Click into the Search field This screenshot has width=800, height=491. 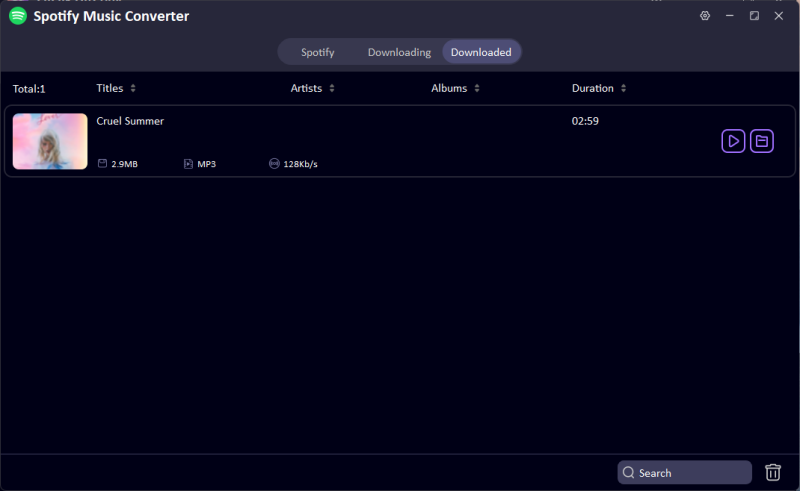pyautogui.click(x=684, y=473)
